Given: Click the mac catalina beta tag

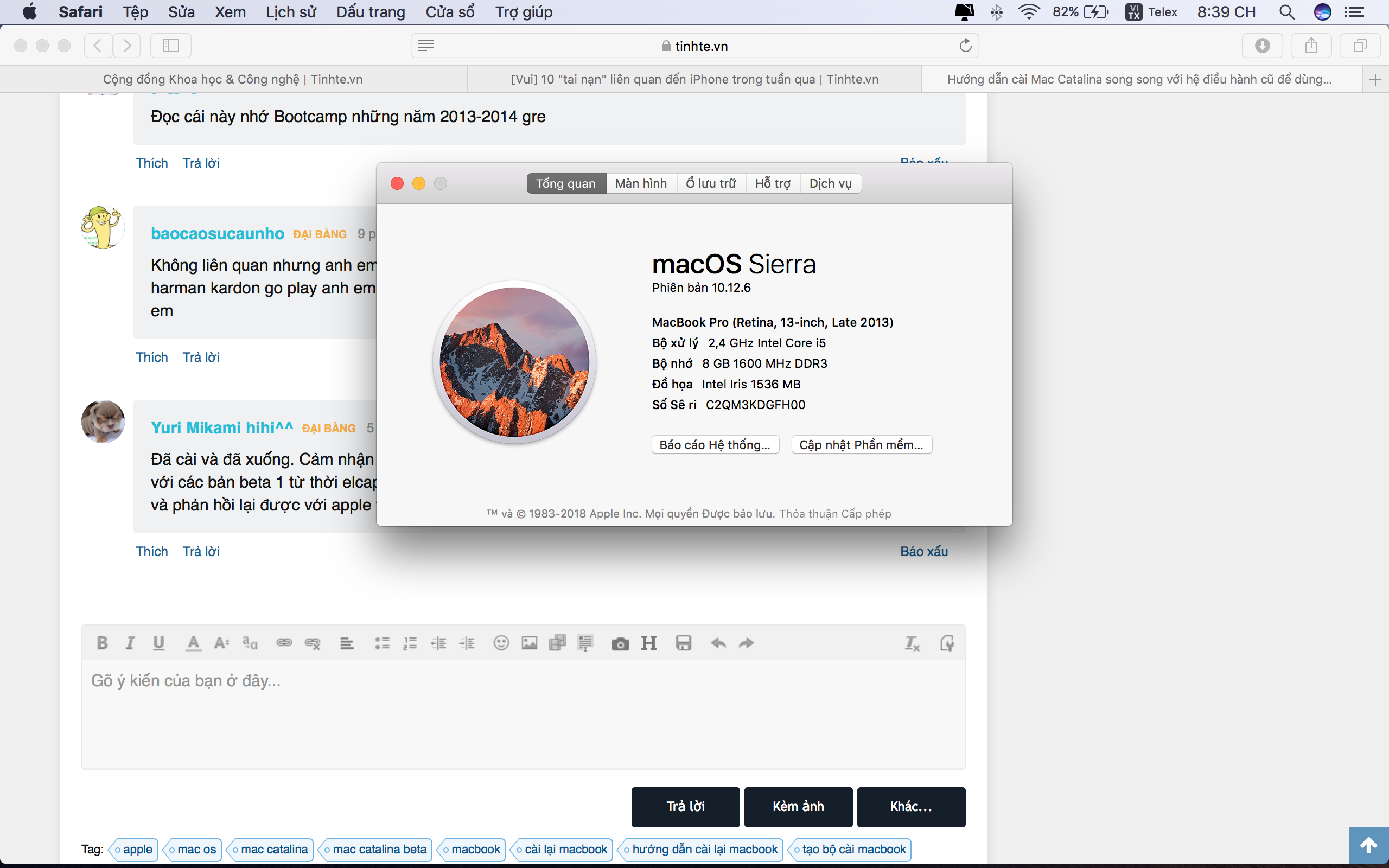Looking at the screenshot, I should pyautogui.click(x=375, y=850).
